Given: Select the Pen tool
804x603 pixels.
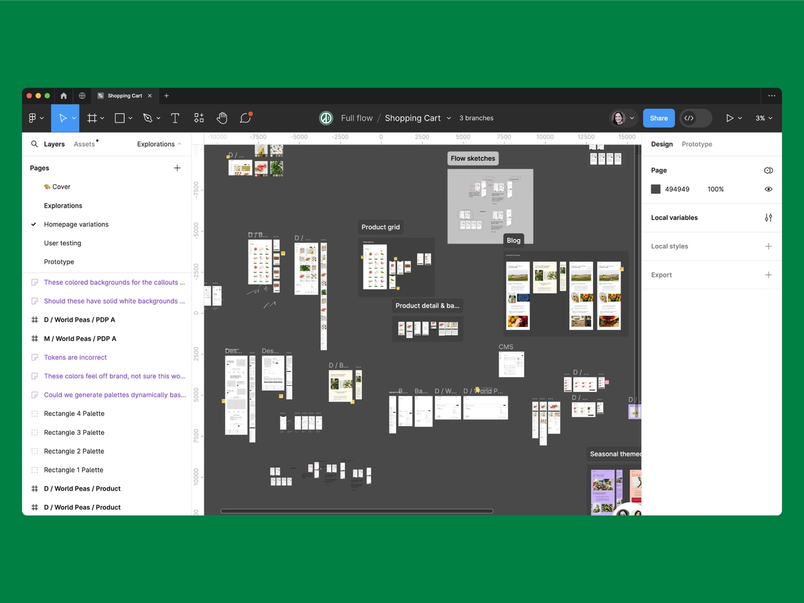Looking at the screenshot, I should point(149,118).
